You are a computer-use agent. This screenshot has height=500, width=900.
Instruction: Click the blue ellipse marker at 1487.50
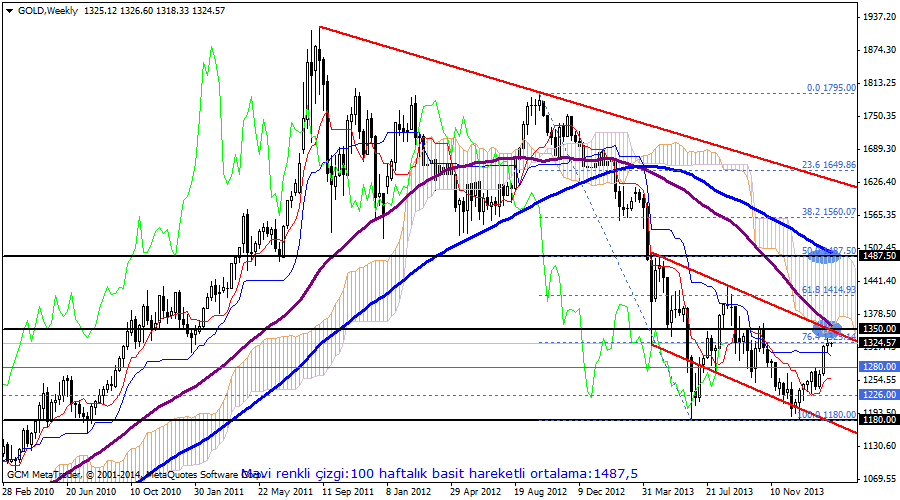824,257
